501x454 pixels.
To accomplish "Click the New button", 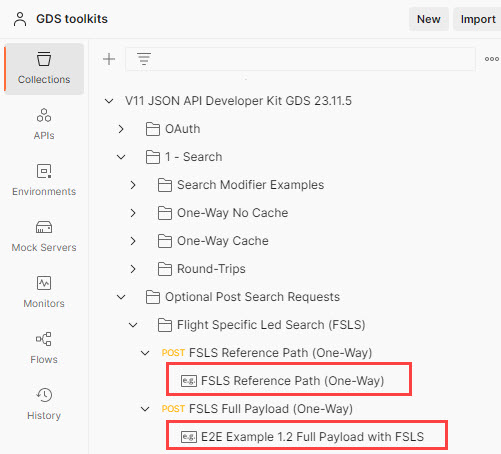I will 429,19.
